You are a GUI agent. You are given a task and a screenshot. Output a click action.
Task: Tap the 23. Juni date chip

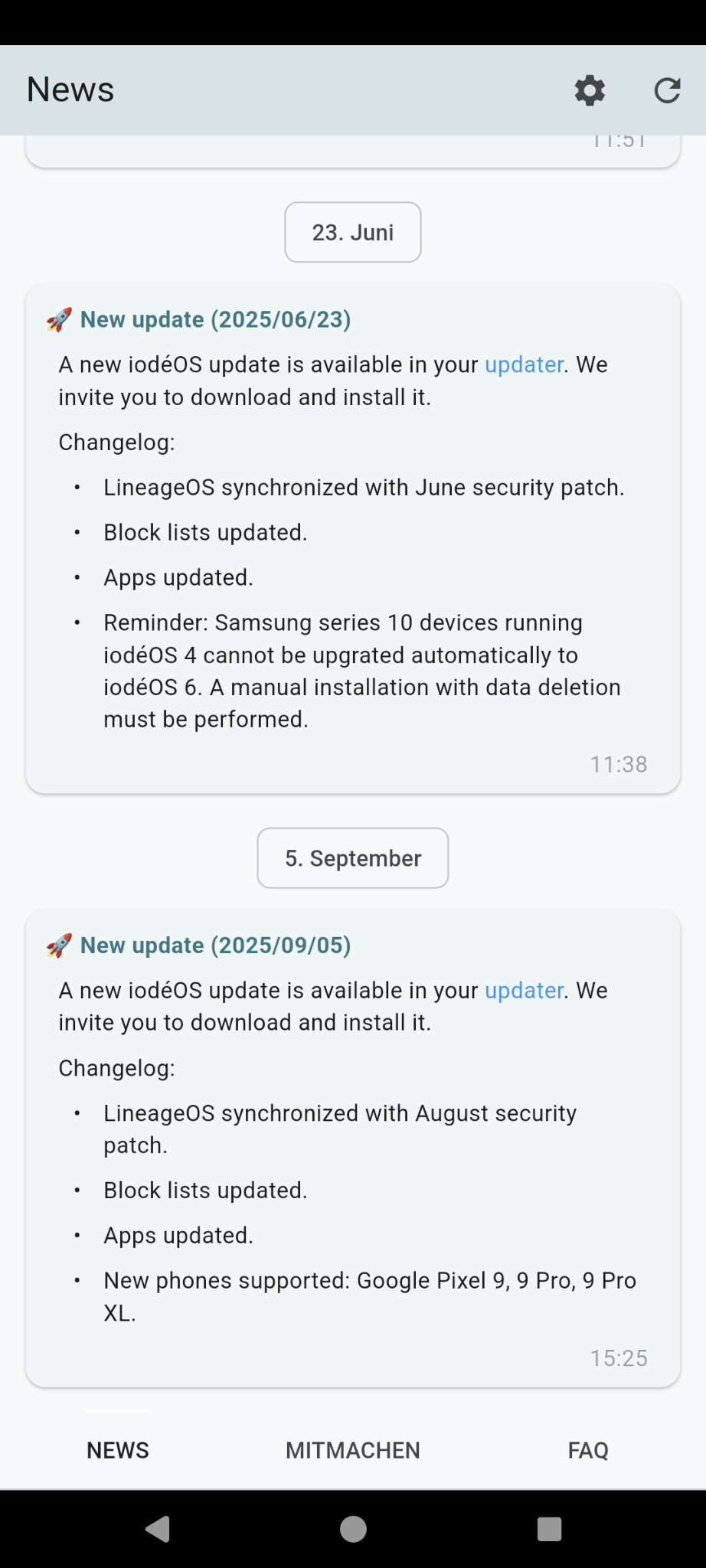point(353,232)
